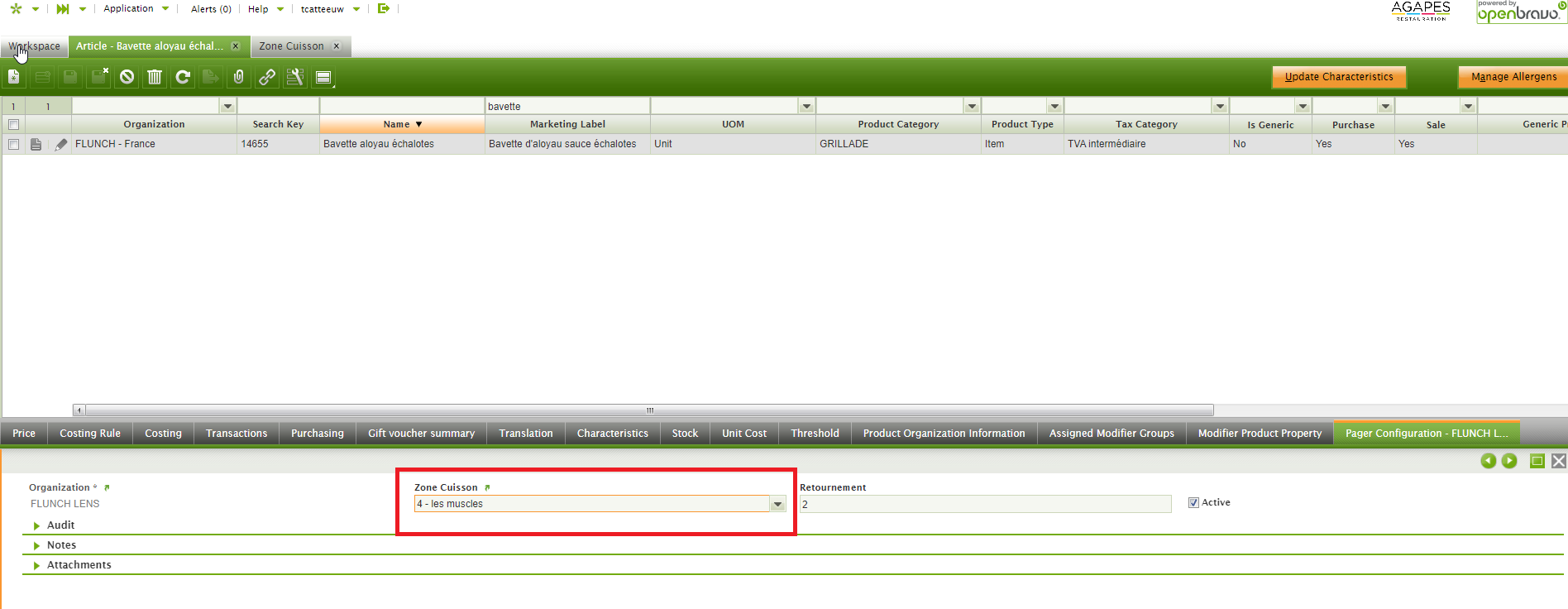Screen dimensions: 1568x609
Task: Sort by the Marketing Label column header
Action: [567, 124]
